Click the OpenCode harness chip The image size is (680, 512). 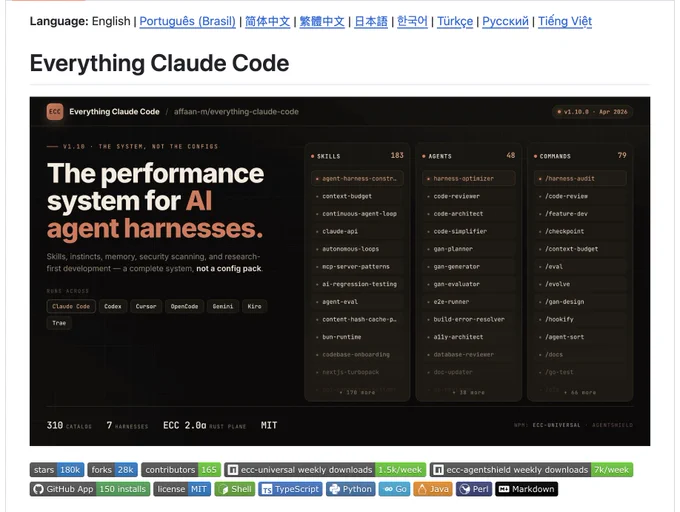[184, 306]
